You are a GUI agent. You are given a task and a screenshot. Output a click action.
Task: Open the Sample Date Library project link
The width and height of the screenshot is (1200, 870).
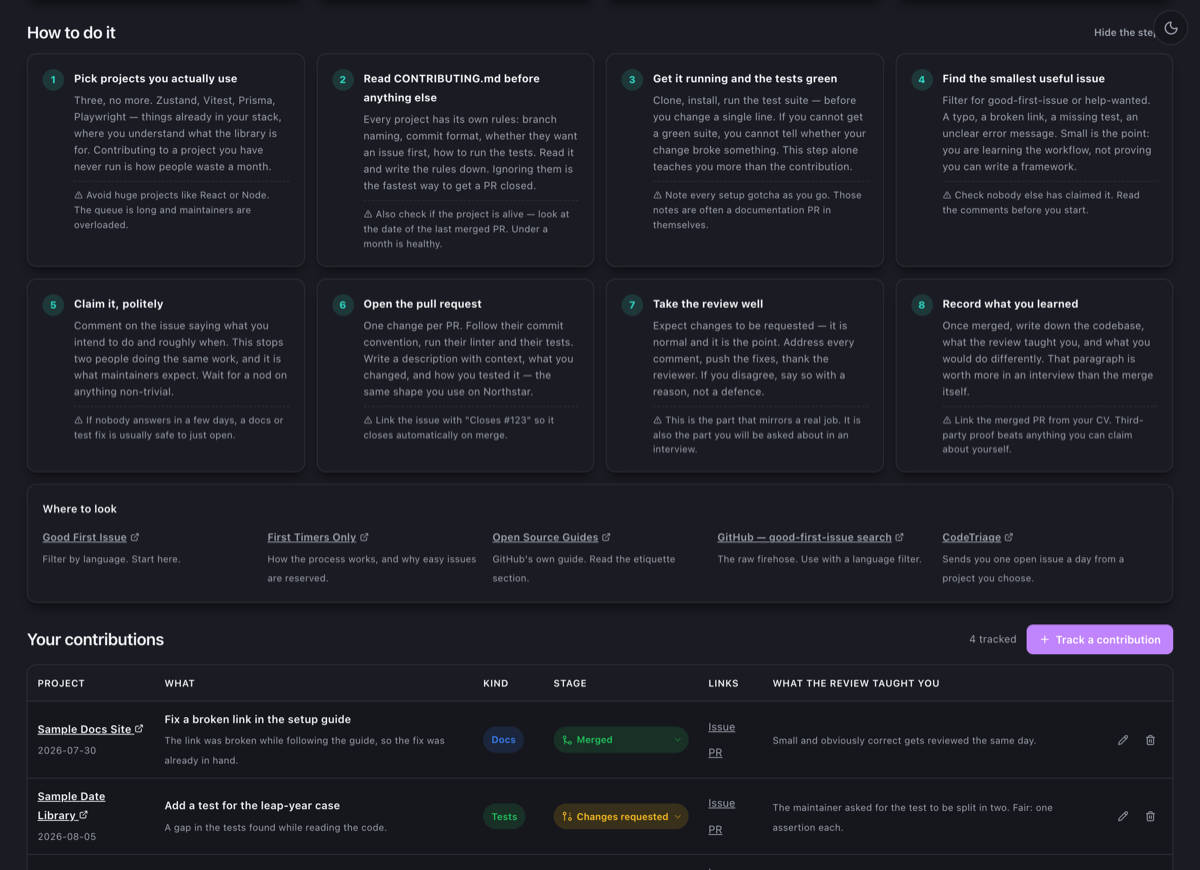pos(71,805)
